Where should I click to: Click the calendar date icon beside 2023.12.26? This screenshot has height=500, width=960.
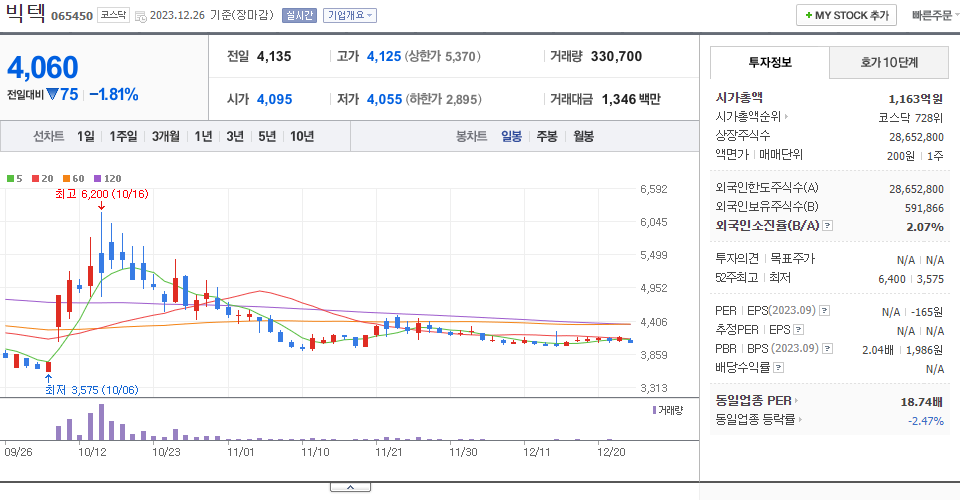point(140,17)
